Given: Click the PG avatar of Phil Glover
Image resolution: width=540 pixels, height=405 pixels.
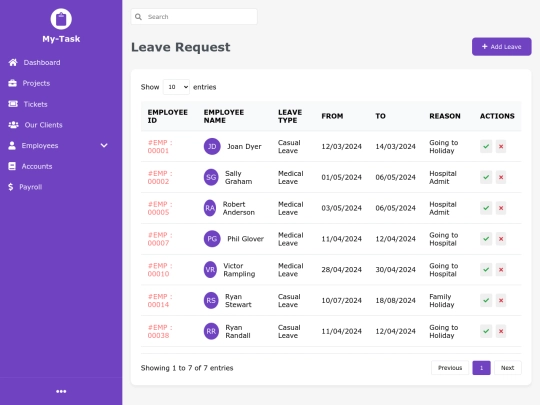Looking at the screenshot, I should 212,239.
